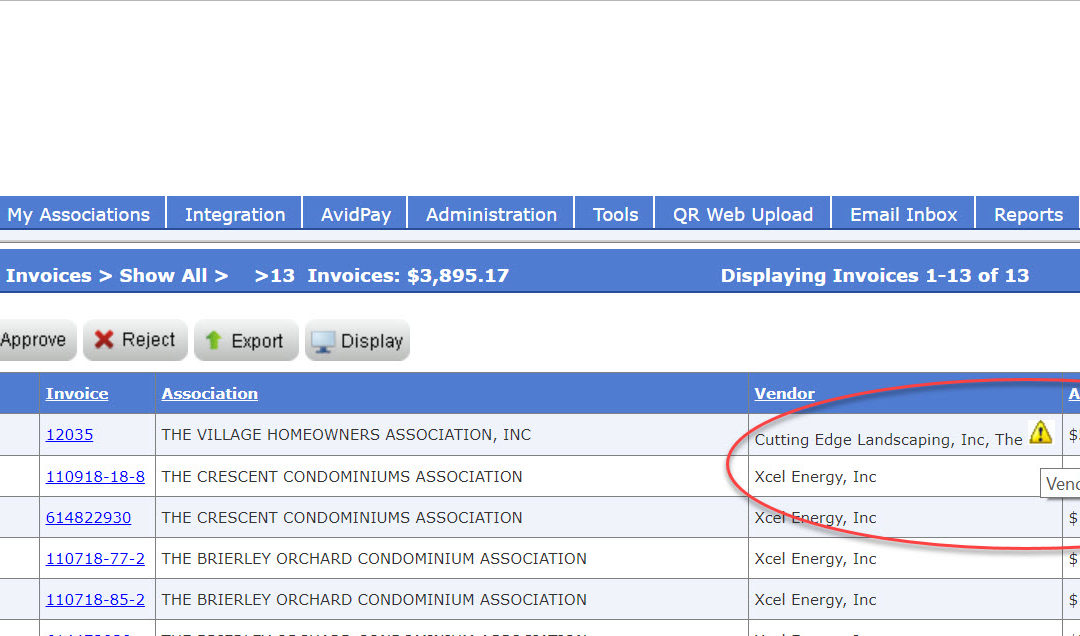1080x636 pixels.
Task: Navigate to the Reports tab
Action: point(1028,214)
